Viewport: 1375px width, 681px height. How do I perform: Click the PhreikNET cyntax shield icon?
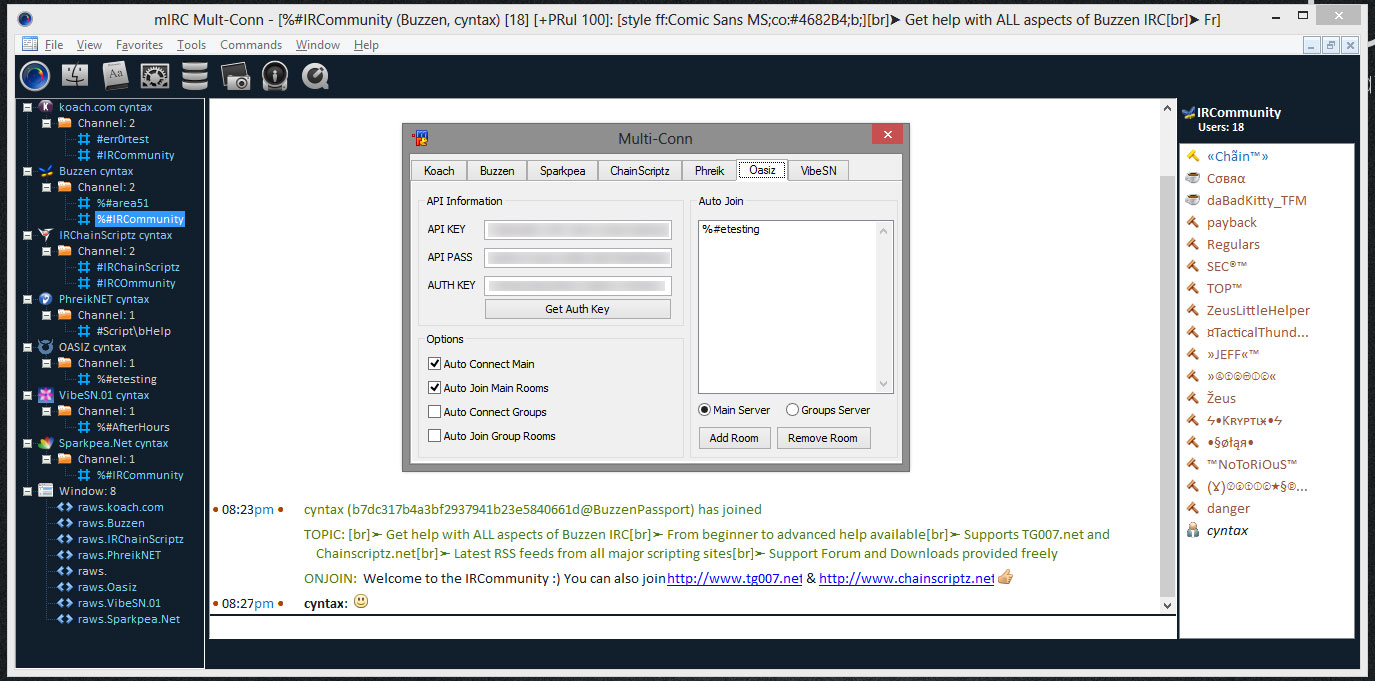(x=46, y=299)
